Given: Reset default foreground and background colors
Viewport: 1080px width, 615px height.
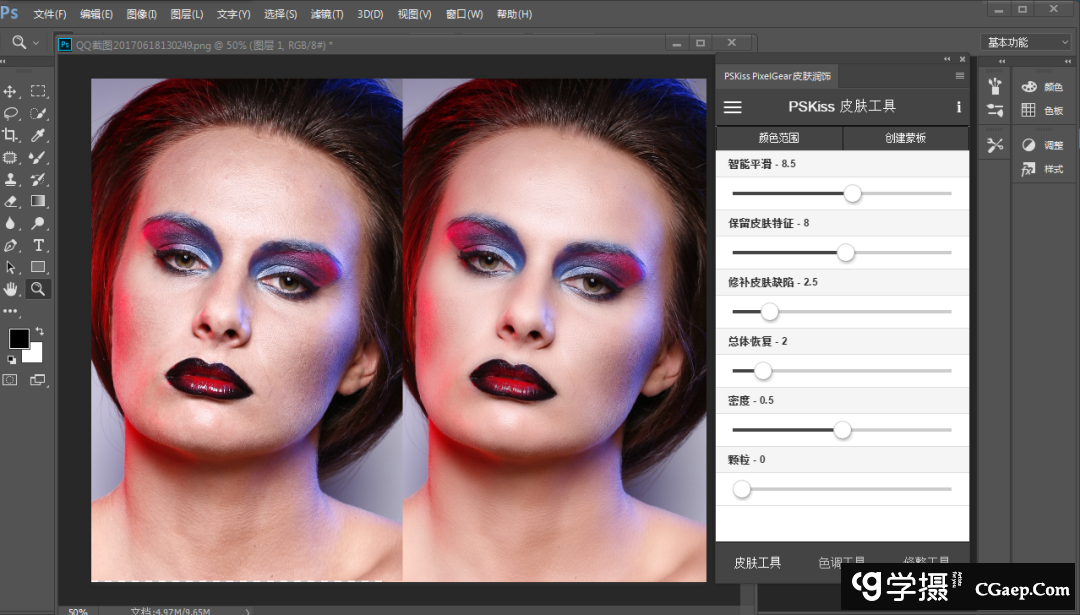Looking at the screenshot, I should click(x=11, y=359).
